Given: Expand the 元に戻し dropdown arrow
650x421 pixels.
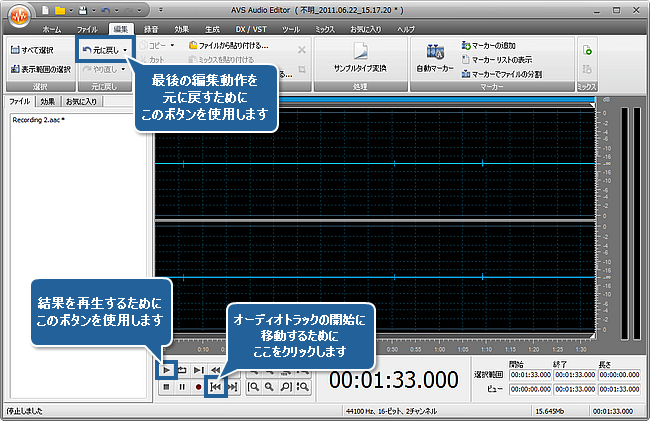Looking at the screenshot, I should (125, 50).
